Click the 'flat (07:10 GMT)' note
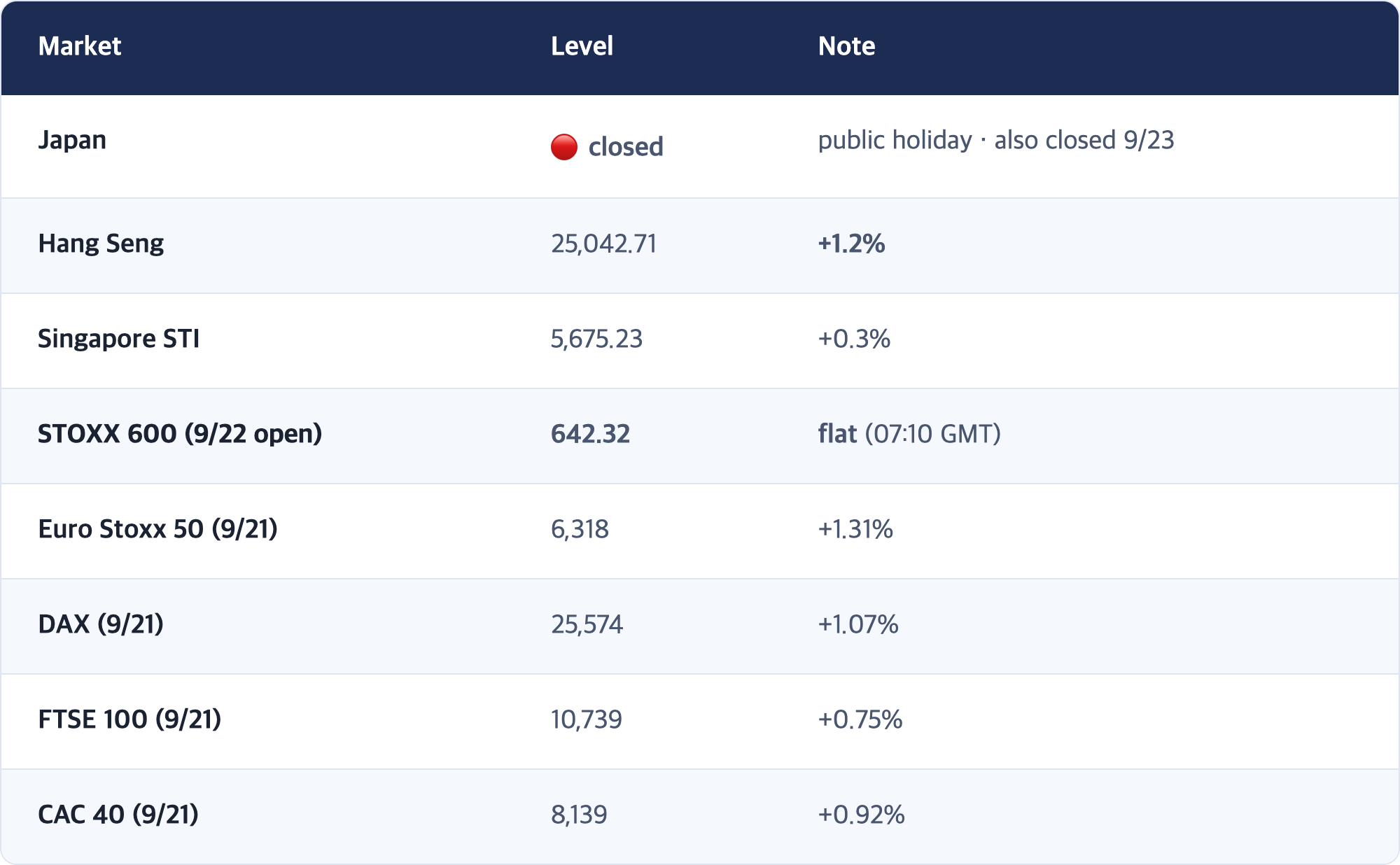The image size is (1400, 865). tap(909, 434)
